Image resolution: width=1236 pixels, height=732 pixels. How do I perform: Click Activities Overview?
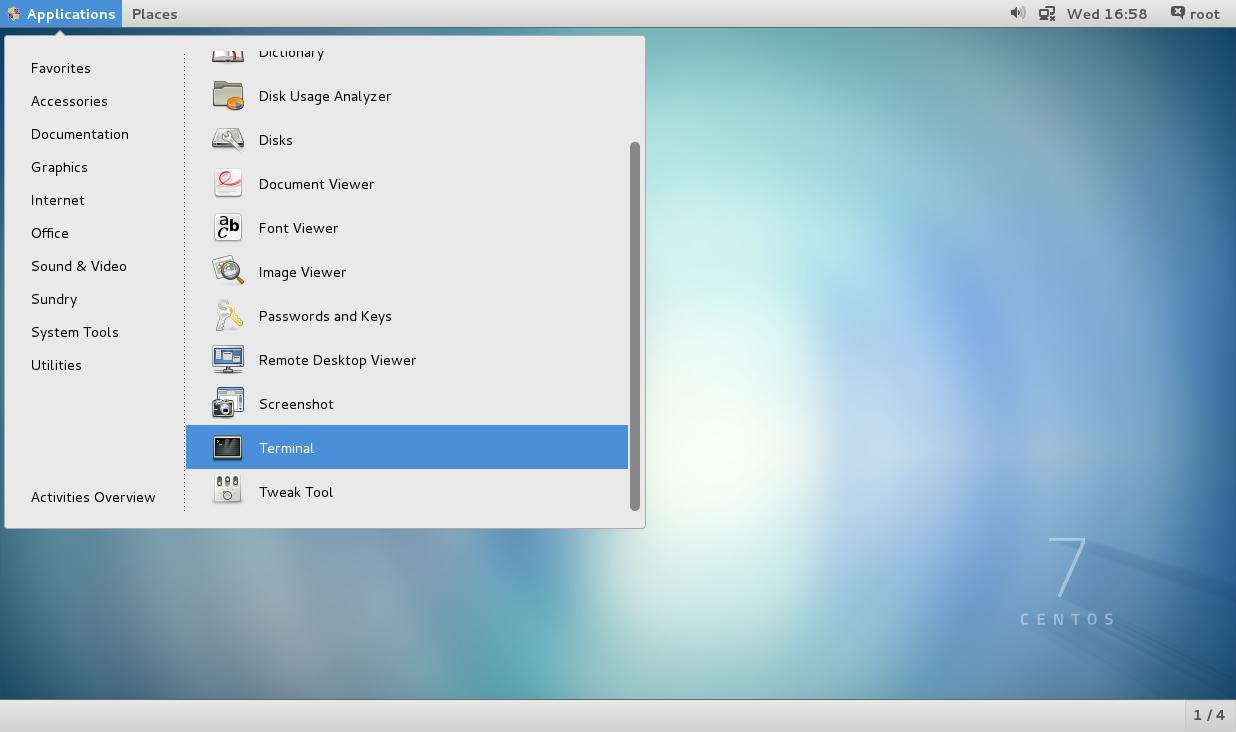coord(93,497)
